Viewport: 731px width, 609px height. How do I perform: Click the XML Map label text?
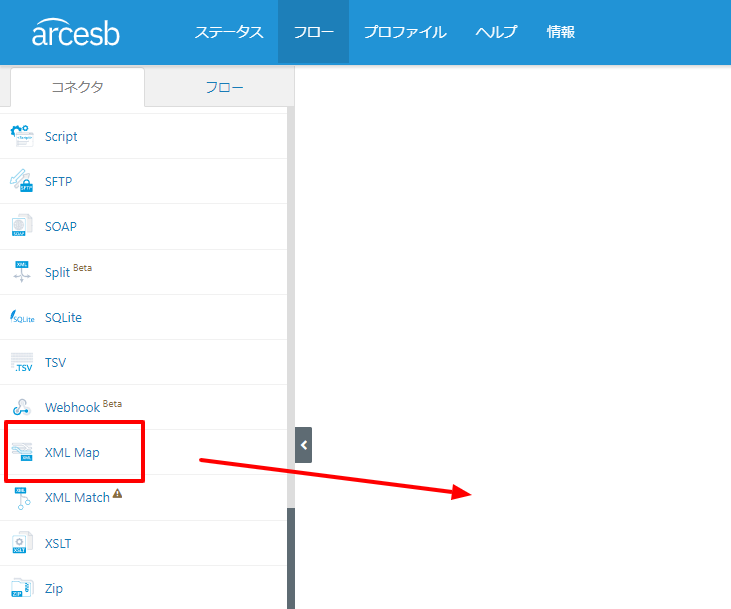pyautogui.click(x=72, y=453)
